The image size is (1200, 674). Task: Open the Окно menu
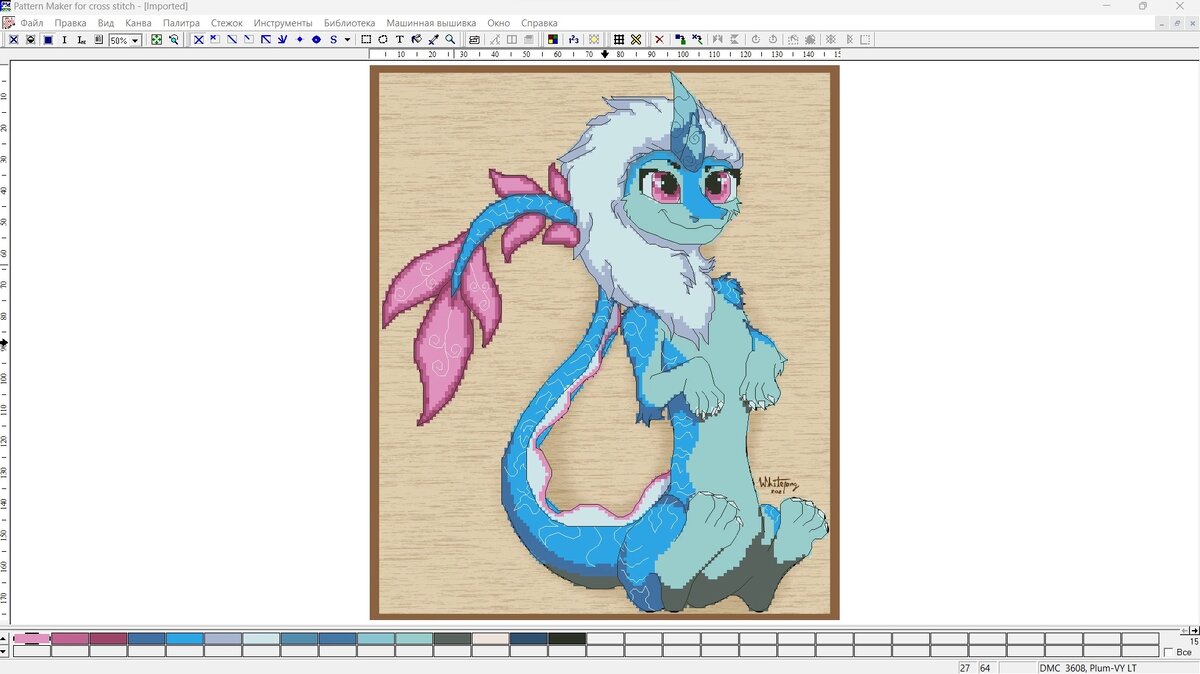pyautogui.click(x=498, y=22)
